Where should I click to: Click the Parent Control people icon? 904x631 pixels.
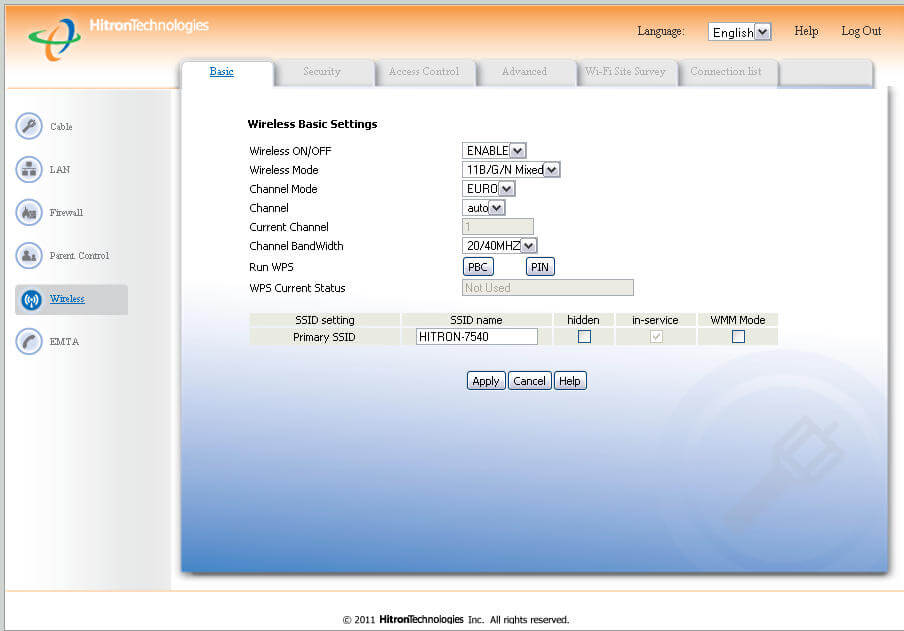click(29, 256)
